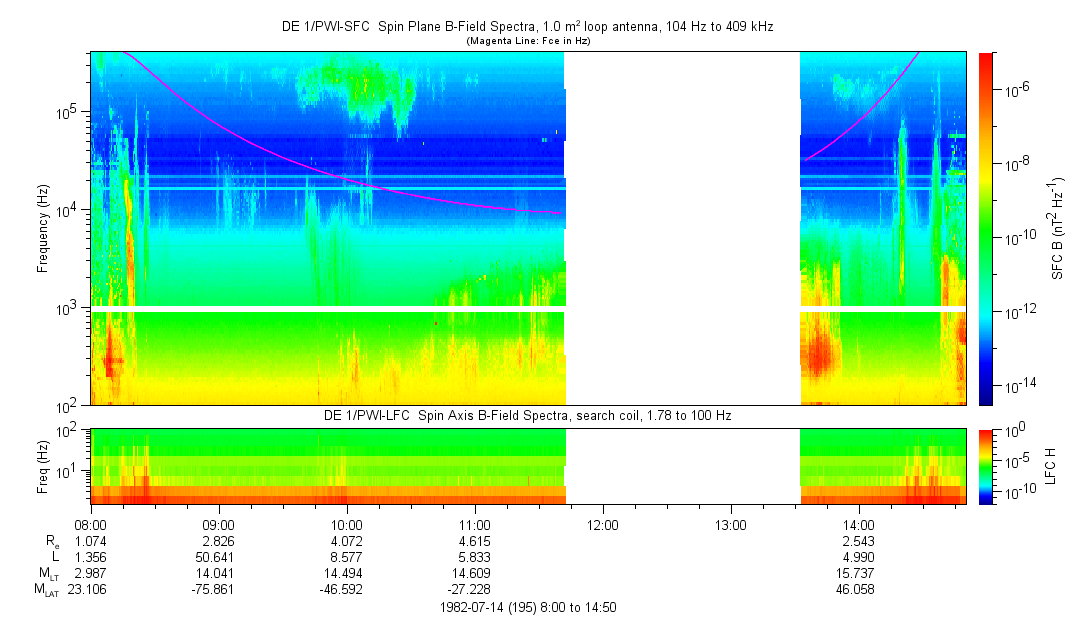
Task: Click the LFC search coil panel title
Action: coord(528,416)
